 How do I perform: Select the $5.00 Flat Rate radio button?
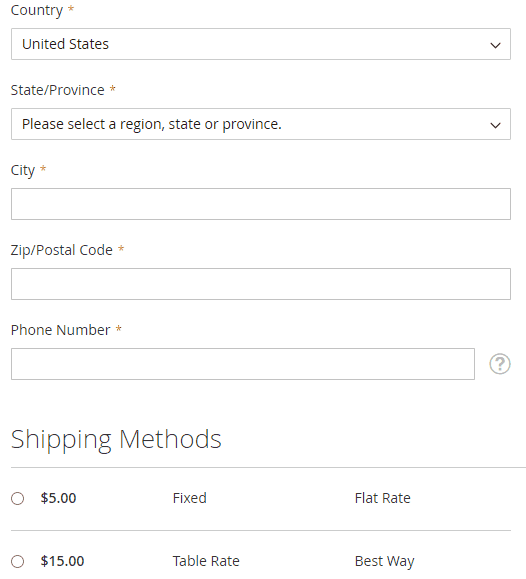(17, 498)
